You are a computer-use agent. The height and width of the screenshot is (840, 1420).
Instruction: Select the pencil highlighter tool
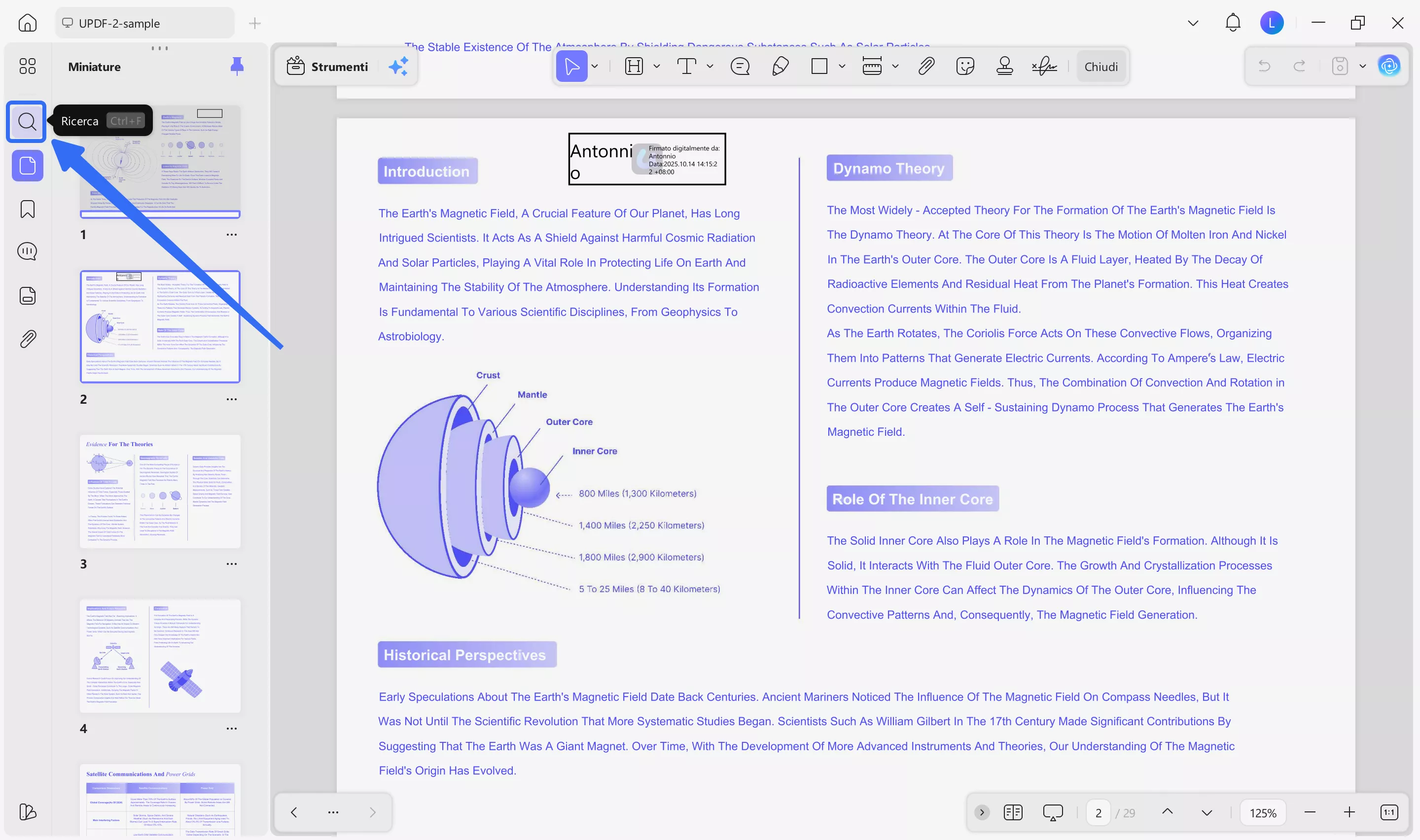pos(780,66)
